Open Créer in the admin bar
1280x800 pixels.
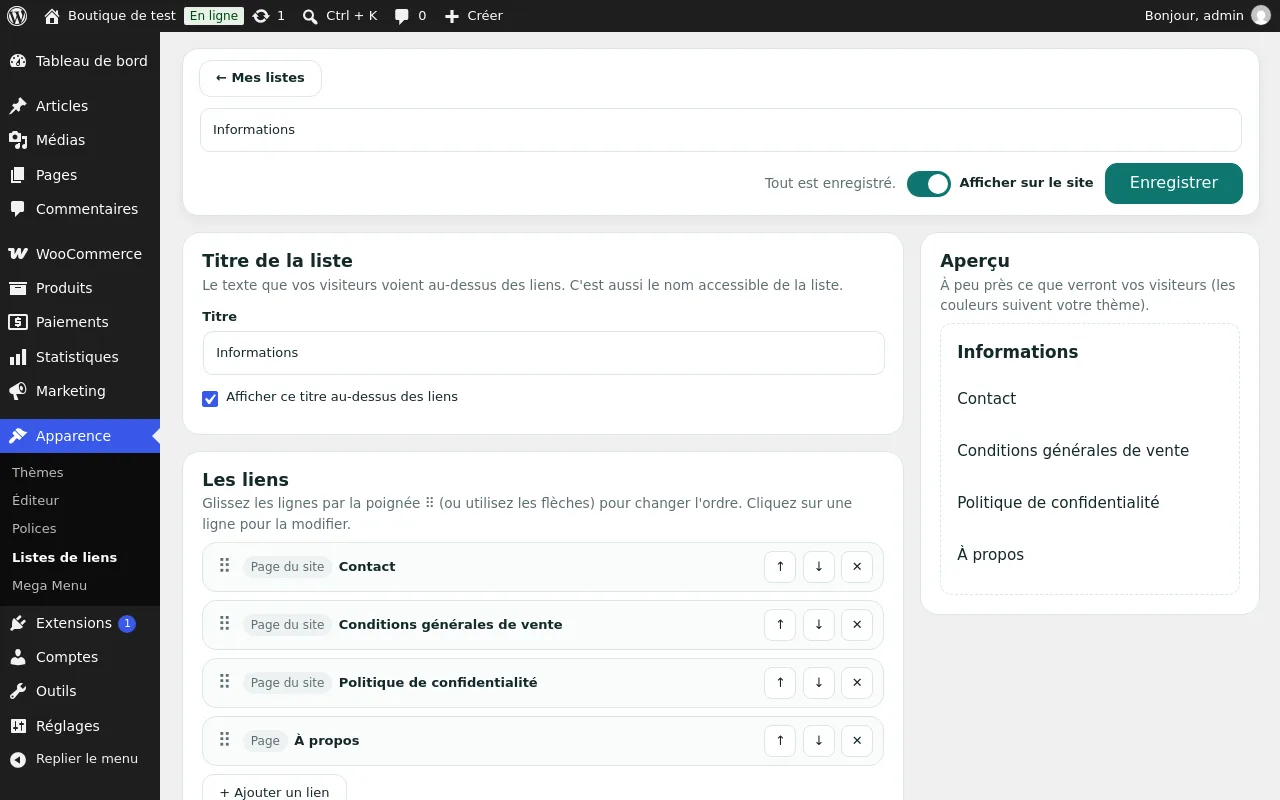473,16
